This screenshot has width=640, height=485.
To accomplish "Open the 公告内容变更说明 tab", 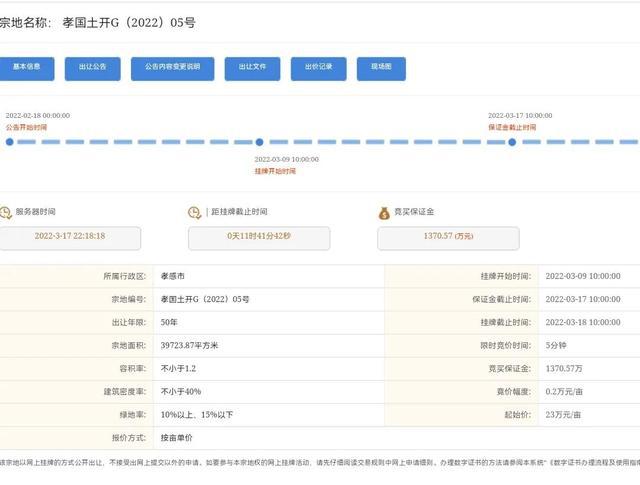I will [x=172, y=67].
